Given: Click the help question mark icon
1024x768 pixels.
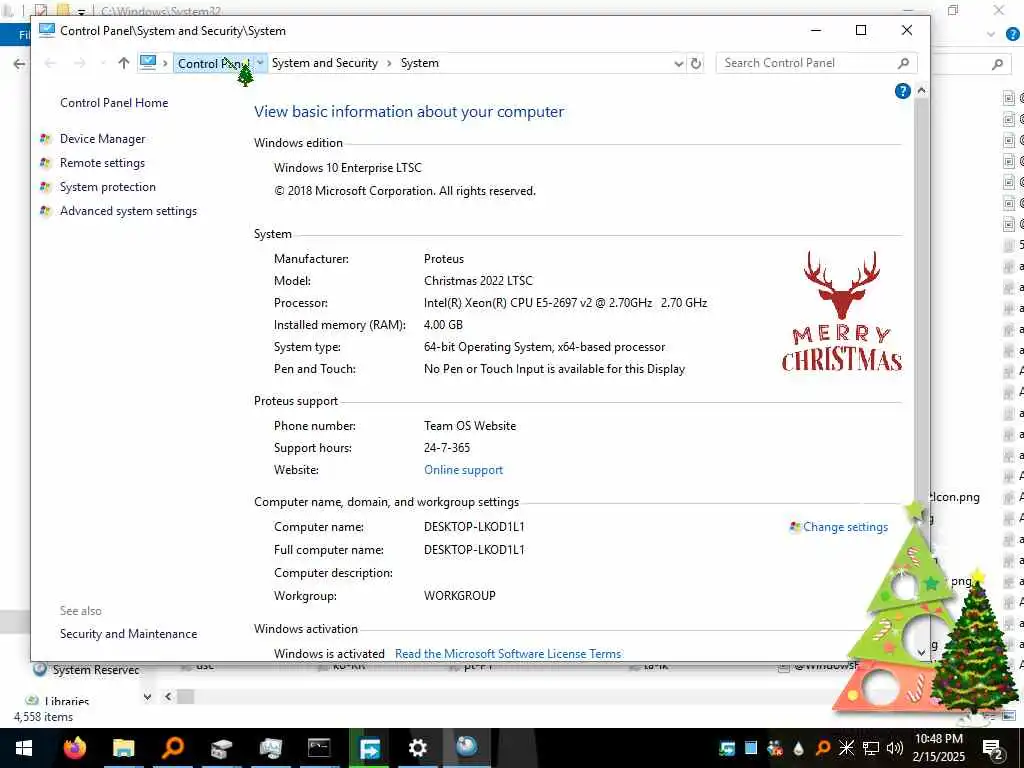Looking at the screenshot, I should [903, 91].
